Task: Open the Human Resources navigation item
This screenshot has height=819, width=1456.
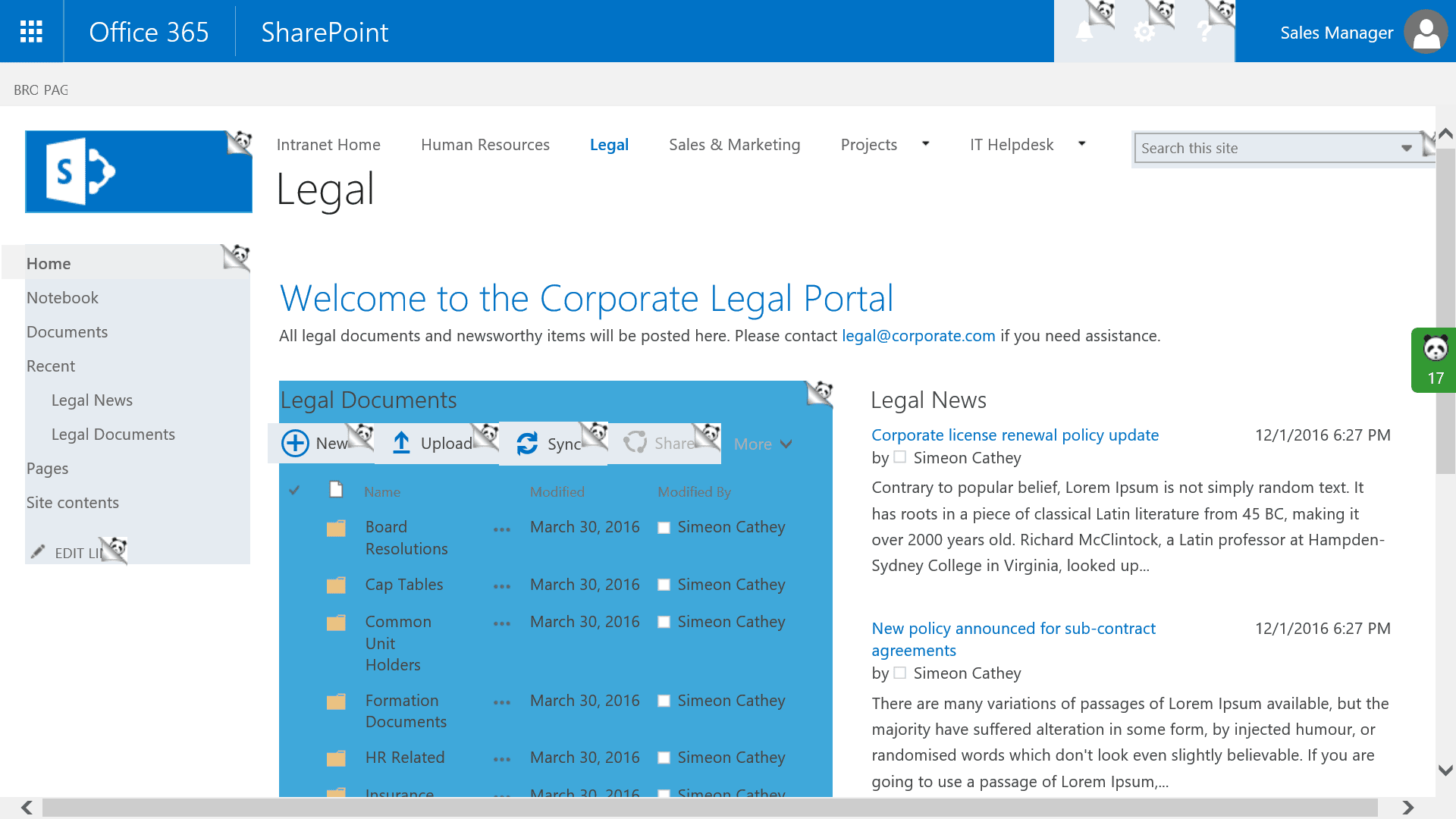Action: click(485, 145)
